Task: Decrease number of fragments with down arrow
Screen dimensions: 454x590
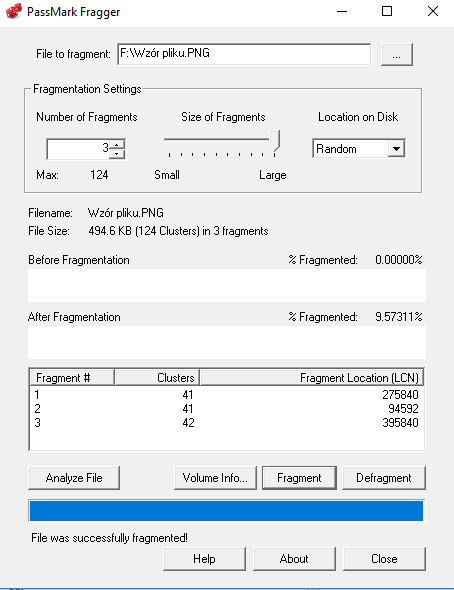Action: [x=117, y=154]
